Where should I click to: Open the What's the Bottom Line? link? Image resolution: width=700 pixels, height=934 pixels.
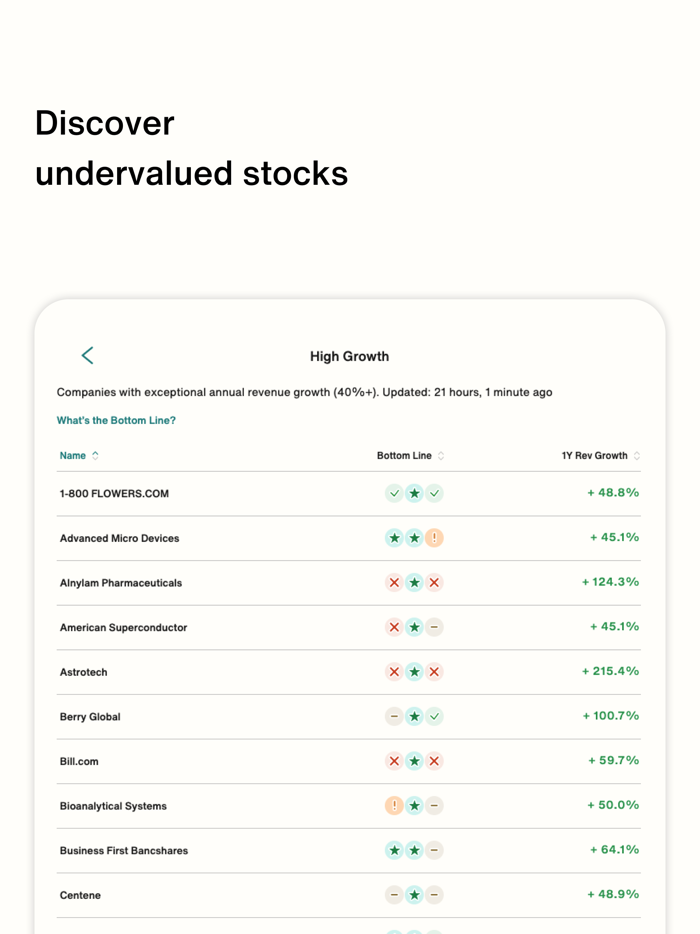(116, 420)
